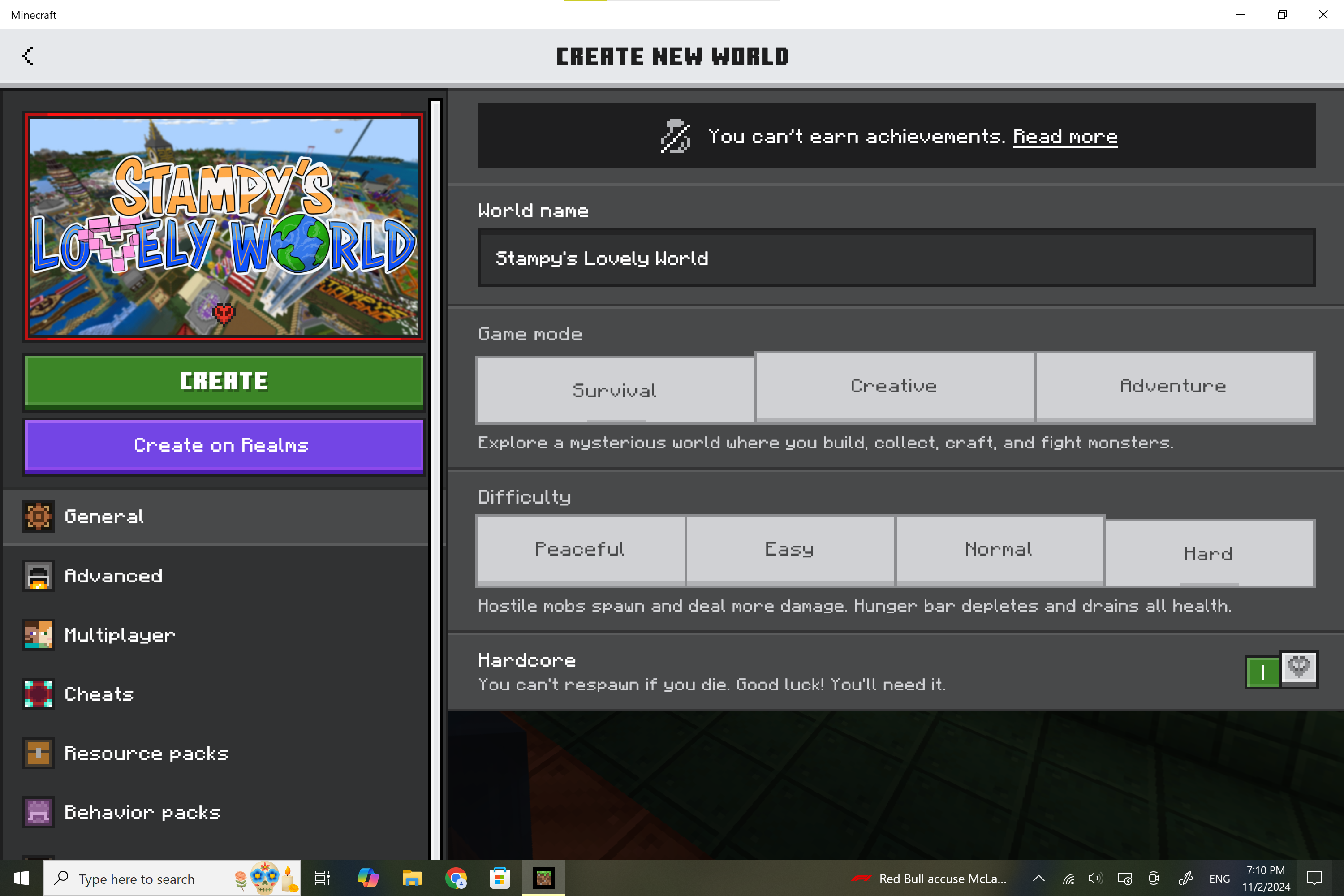
Task: Click the no-achievements trophy icon
Action: pos(676,136)
